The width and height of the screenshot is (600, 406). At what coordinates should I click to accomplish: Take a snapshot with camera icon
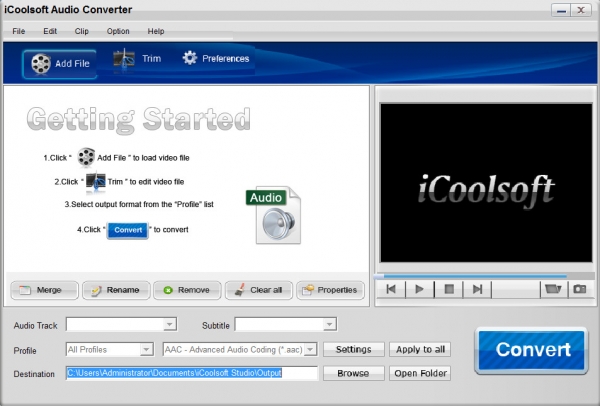(580, 289)
